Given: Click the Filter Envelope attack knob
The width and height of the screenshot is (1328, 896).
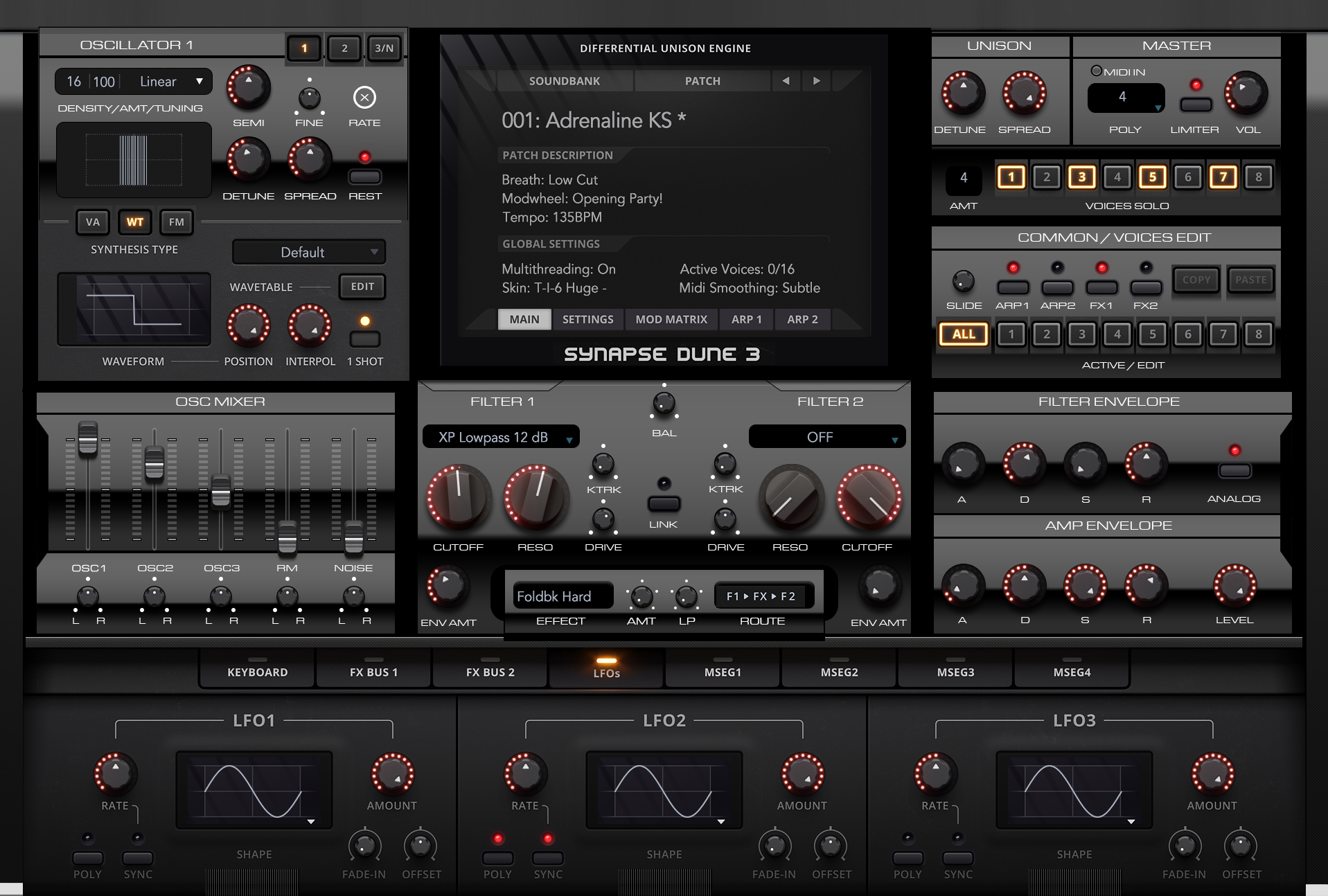Looking at the screenshot, I should (x=963, y=463).
